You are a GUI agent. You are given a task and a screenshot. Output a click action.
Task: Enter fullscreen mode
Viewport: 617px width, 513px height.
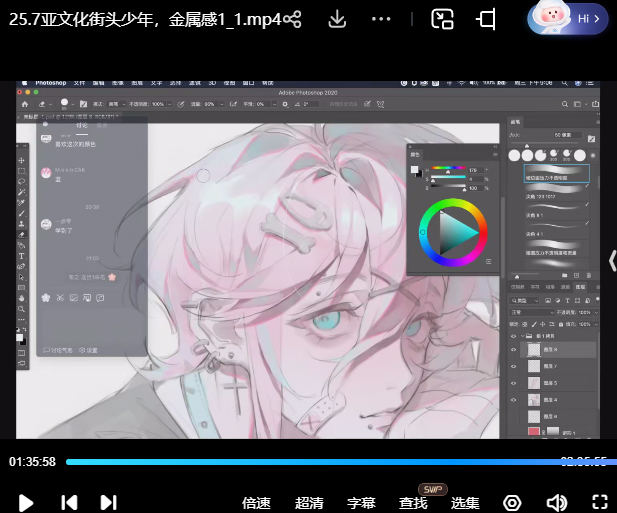point(599,502)
